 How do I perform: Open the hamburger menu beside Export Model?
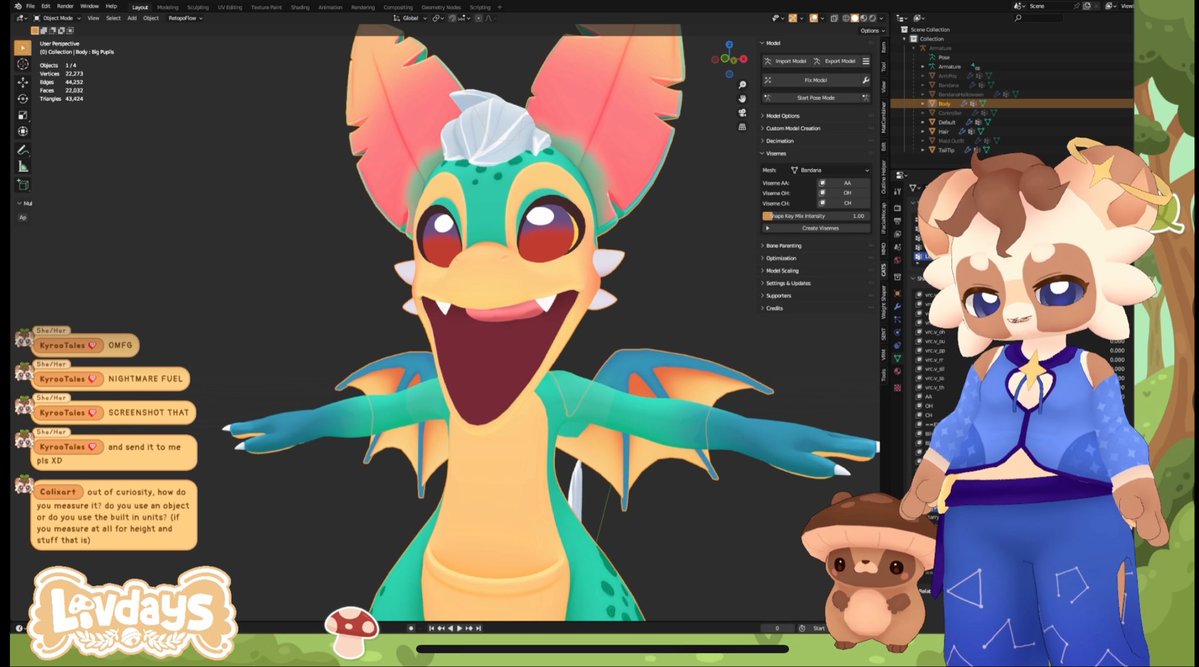[x=866, y=61]
